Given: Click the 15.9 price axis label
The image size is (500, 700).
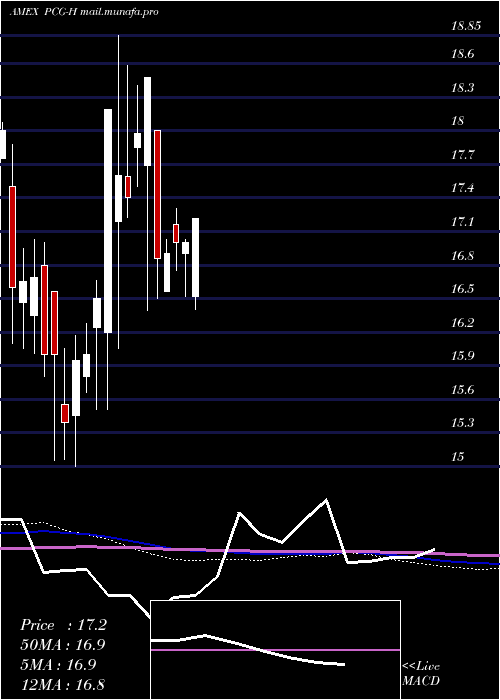Looking at the screenshot, I should point(462,356).
